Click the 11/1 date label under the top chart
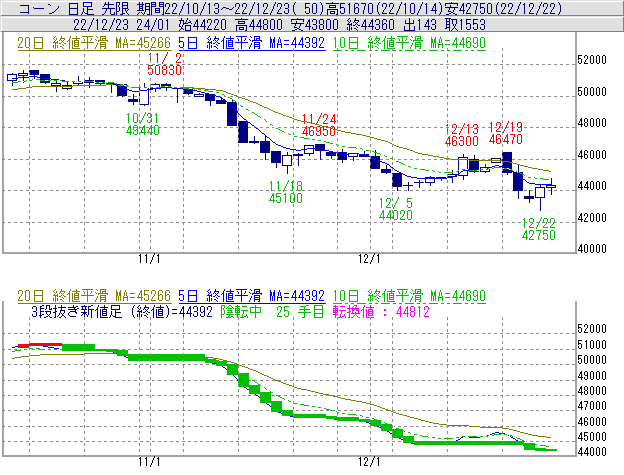 tap(149, 259)
